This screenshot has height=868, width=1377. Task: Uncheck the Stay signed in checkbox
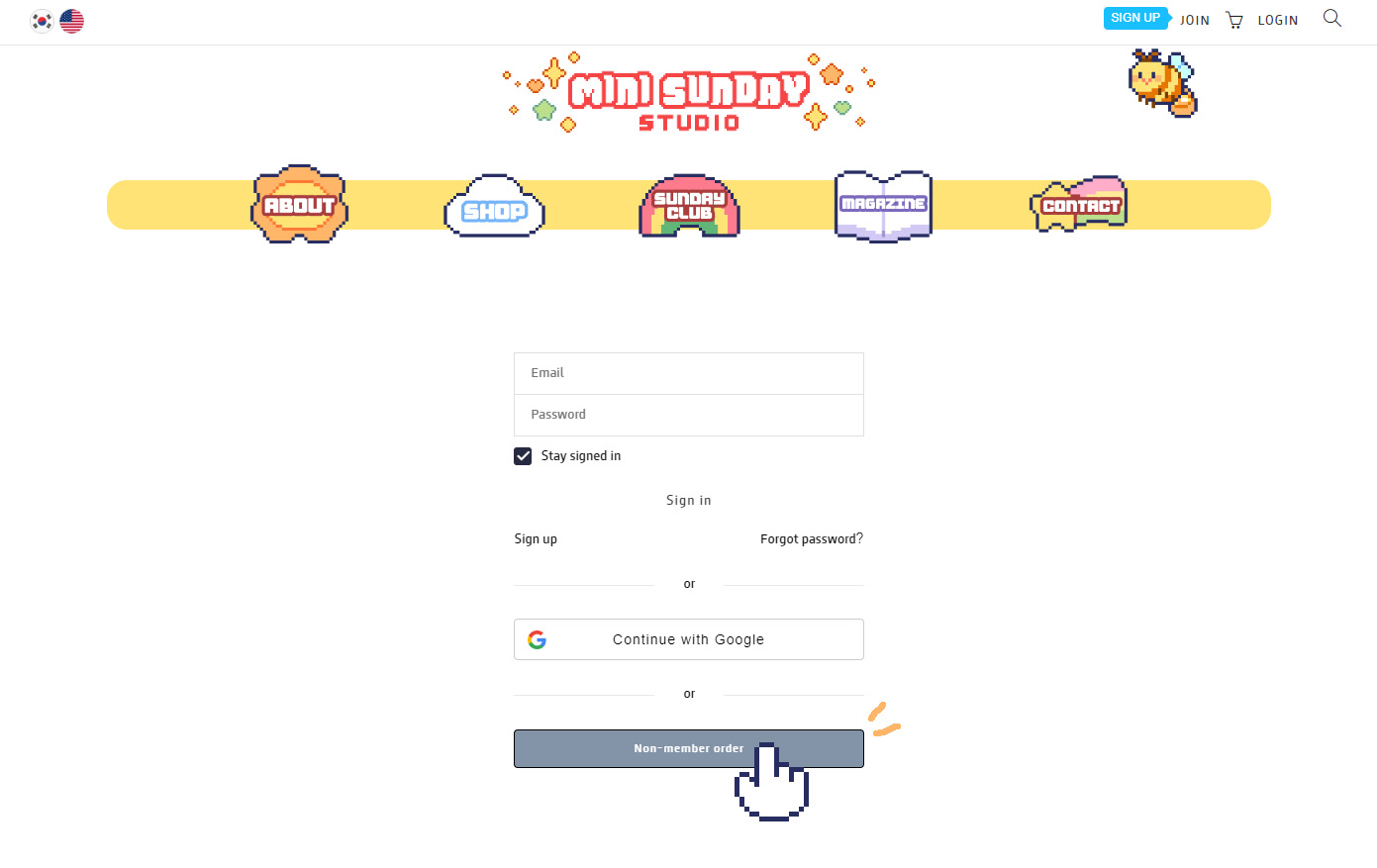pyautogui.click(x=523, y=456)
